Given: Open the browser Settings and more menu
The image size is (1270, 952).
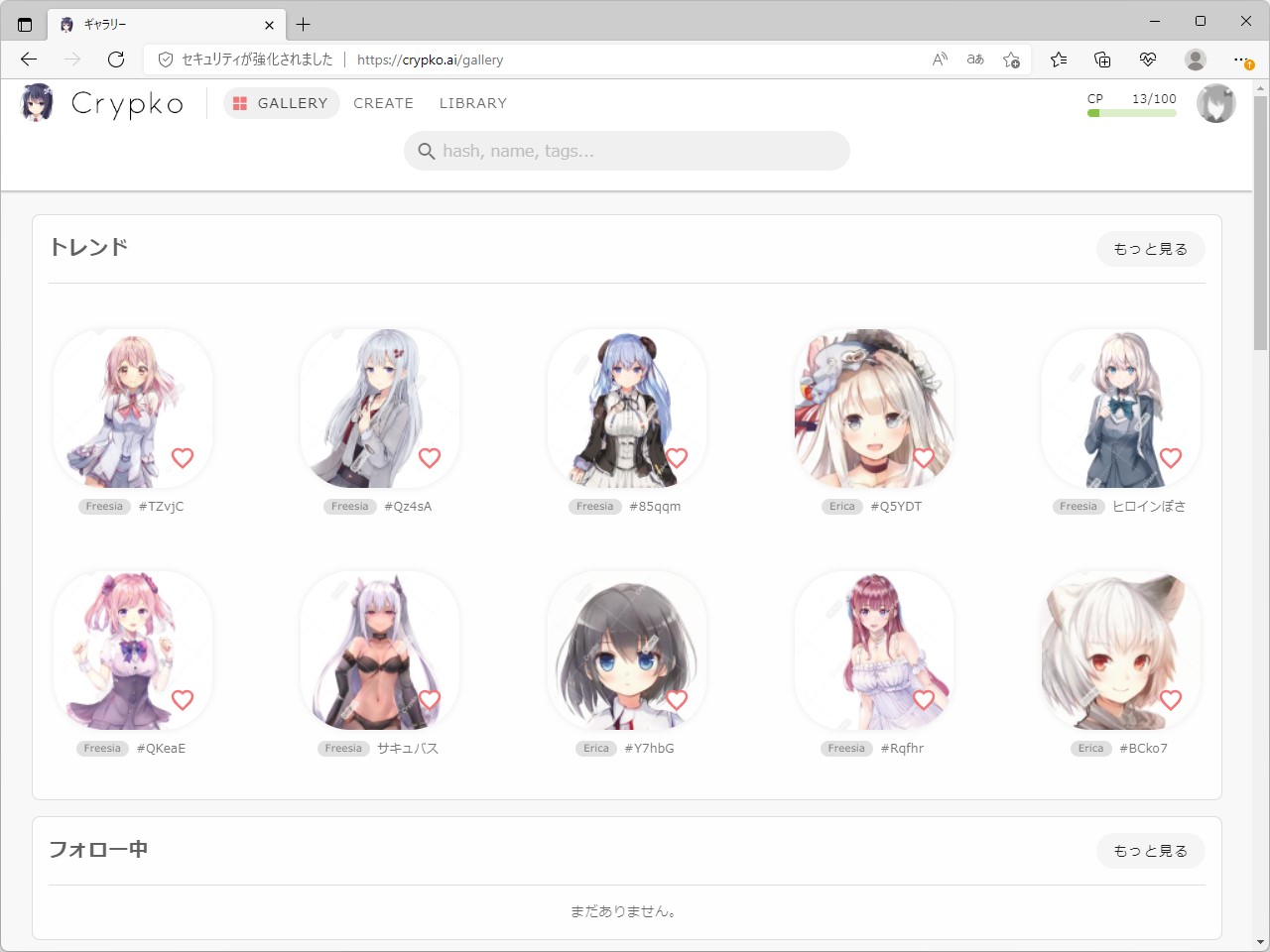Looking at the screenshot, I should [1242, 59].
